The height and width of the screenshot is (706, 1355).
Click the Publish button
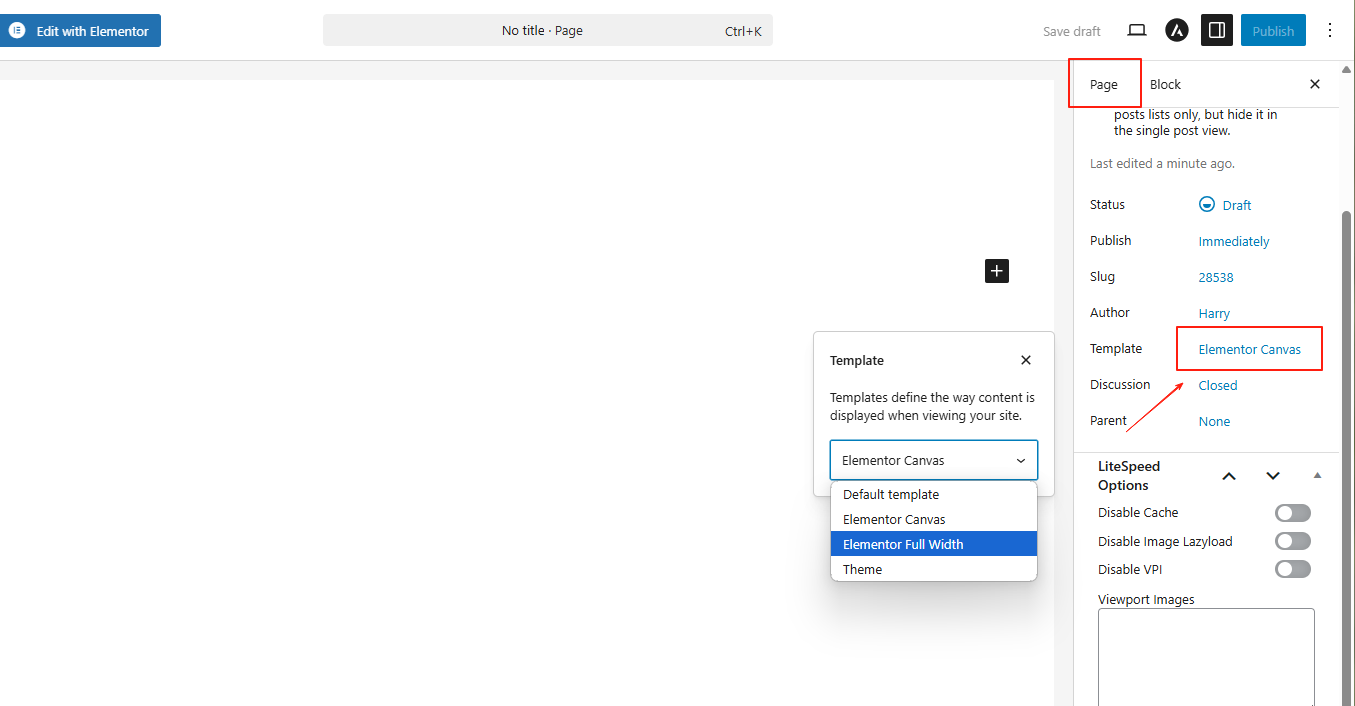[x=1272, y=31]
